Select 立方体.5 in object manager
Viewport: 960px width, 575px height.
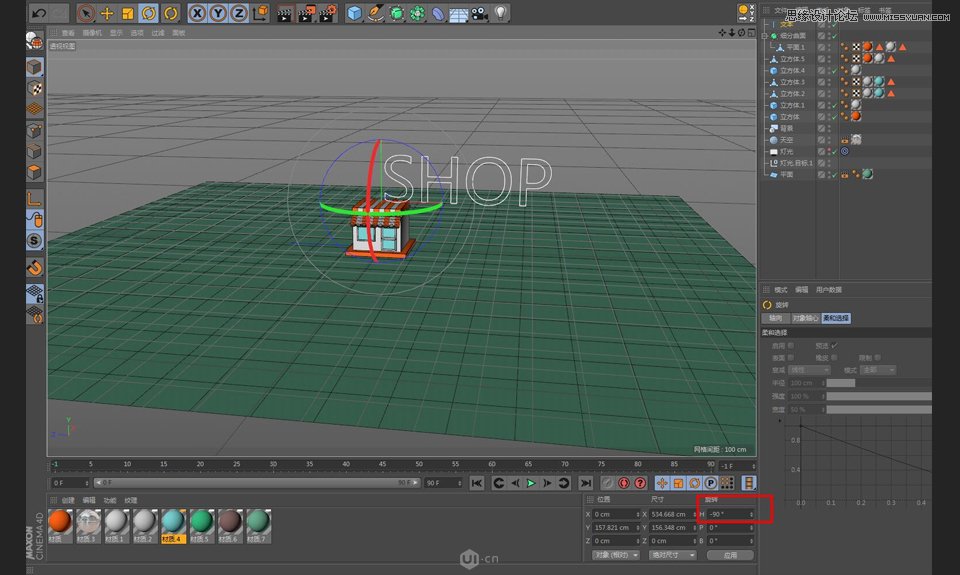pyautogui.click(x=792, y=59)
